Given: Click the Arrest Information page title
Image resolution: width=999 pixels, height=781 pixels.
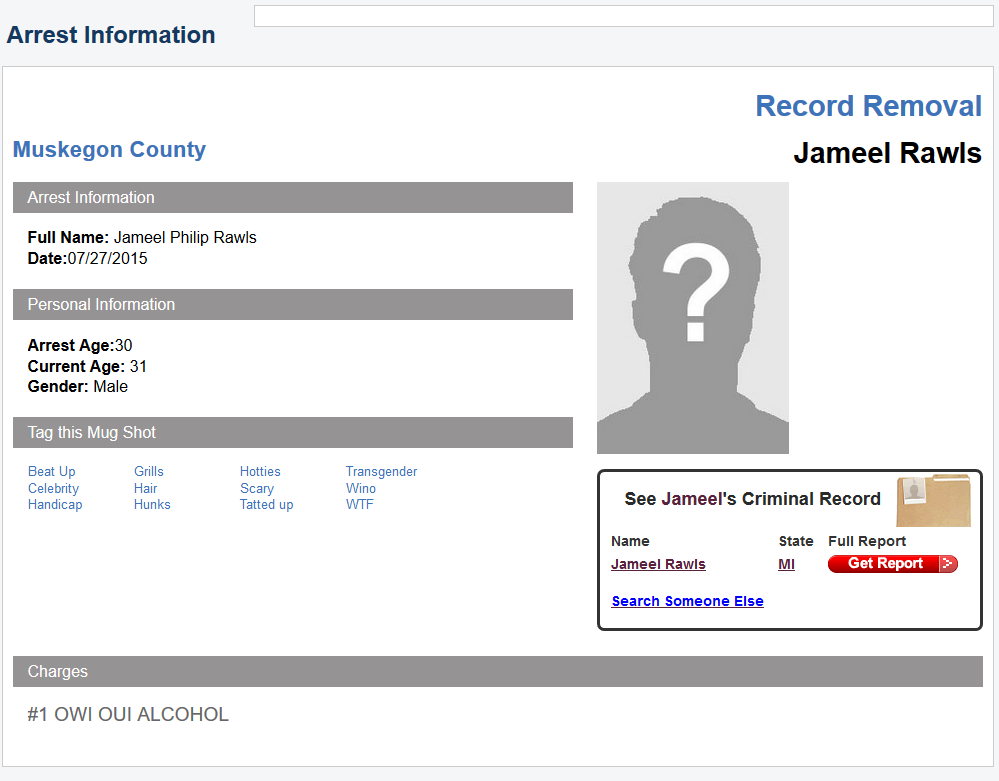Looking at the screenshot, I should (x=111, y=35).
